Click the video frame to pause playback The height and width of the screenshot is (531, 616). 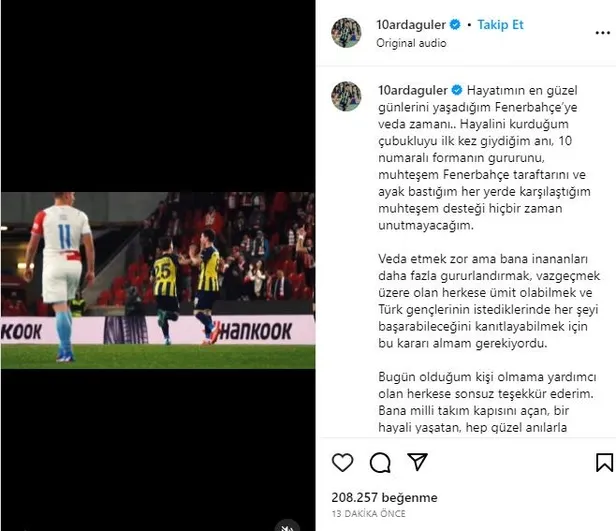point(158,280)
